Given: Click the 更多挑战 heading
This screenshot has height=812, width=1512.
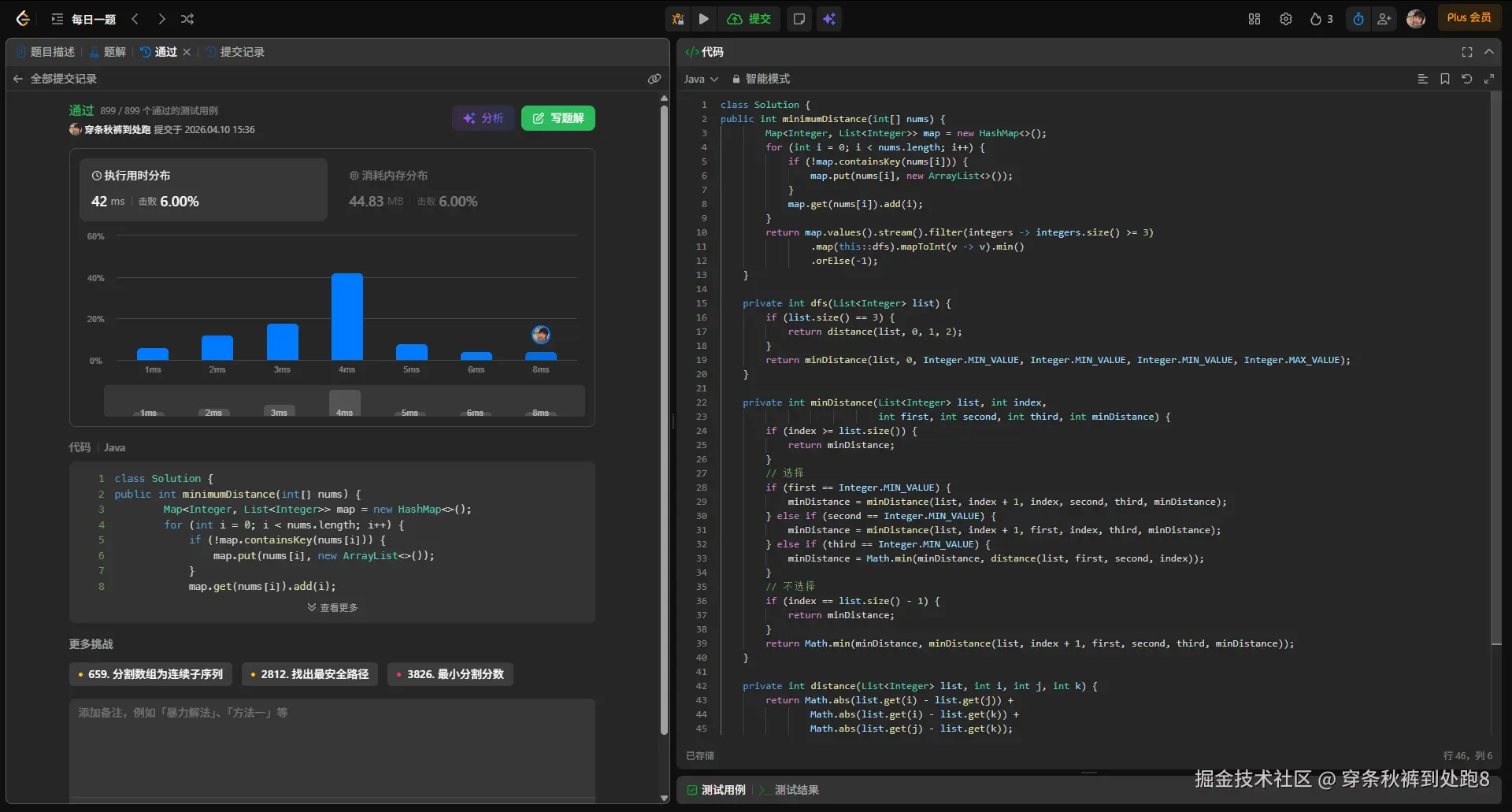Looking at the screenshot, I should (x=91, y=644).
